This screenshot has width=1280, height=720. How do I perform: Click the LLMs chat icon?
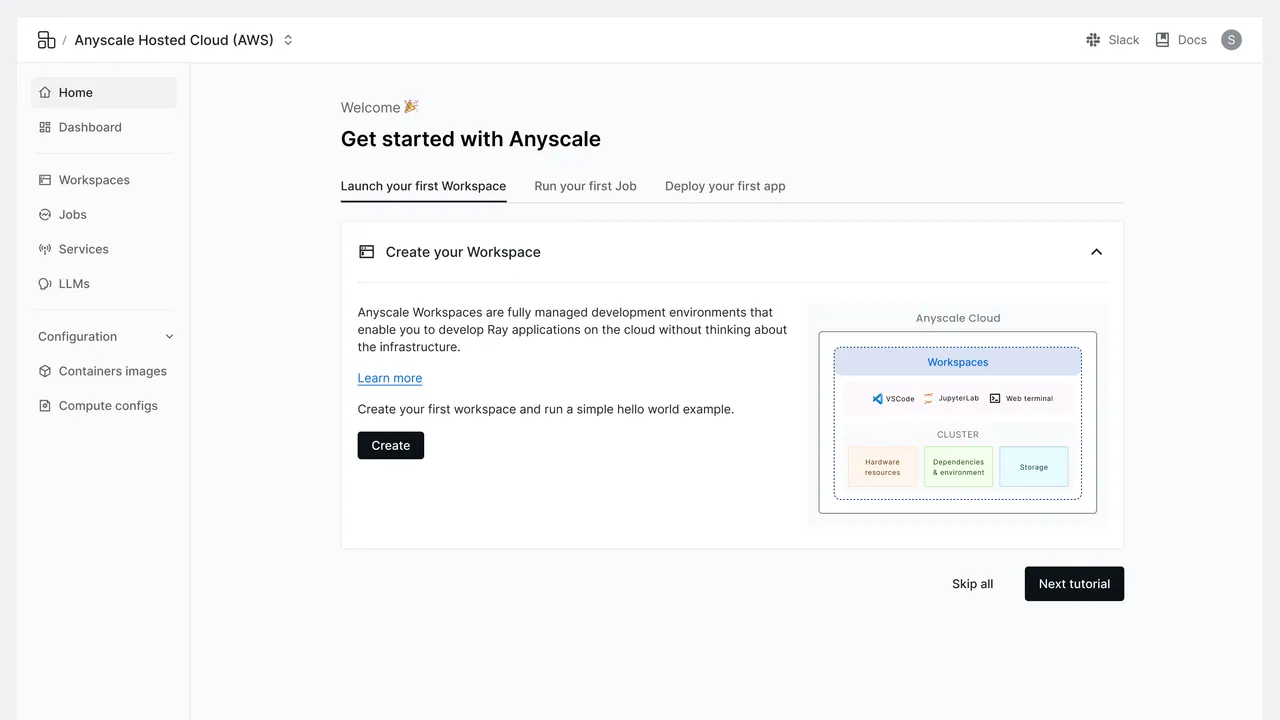(x=45, y=284)
